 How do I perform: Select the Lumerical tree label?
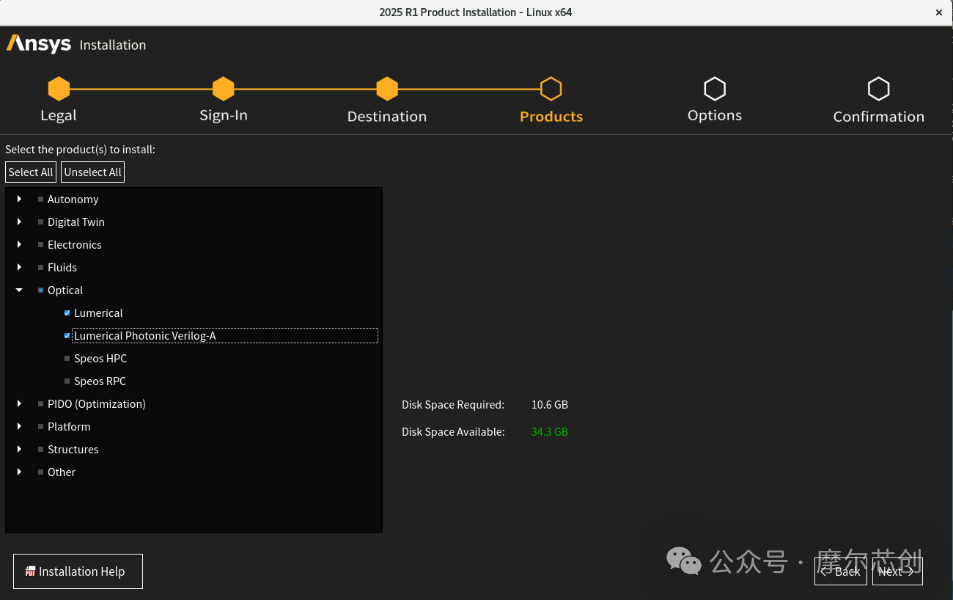(98, 313)
